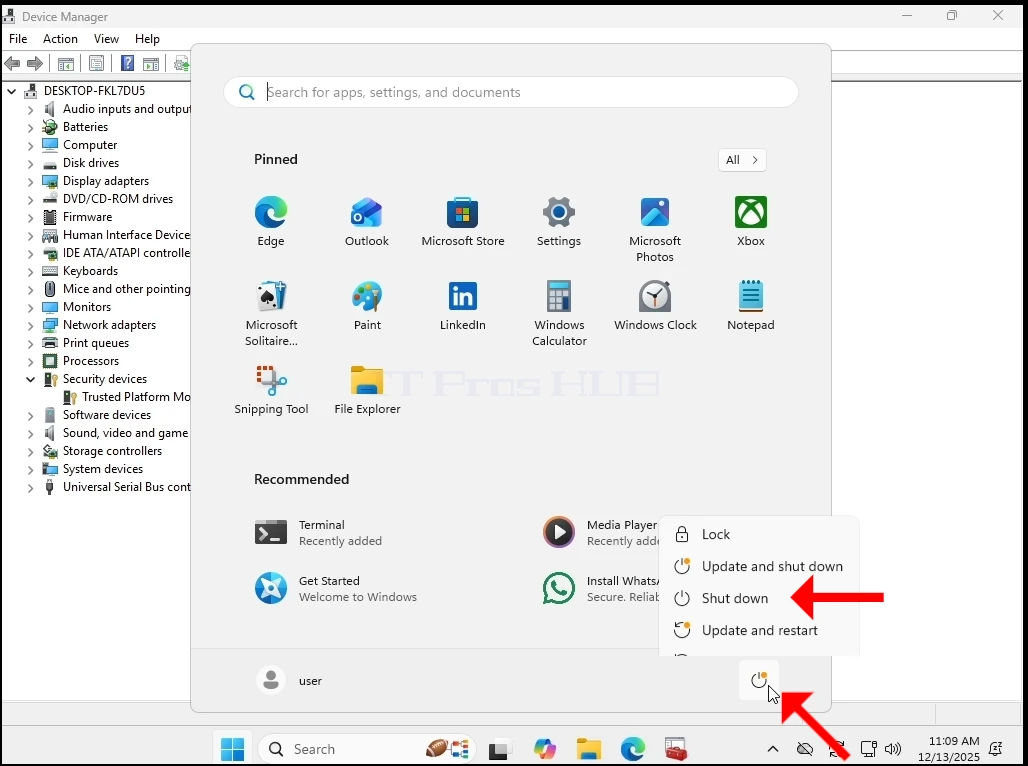Launch Microsoft Photos app
Viewport: 1028px width, 766px height.
(x=655, y=230)
